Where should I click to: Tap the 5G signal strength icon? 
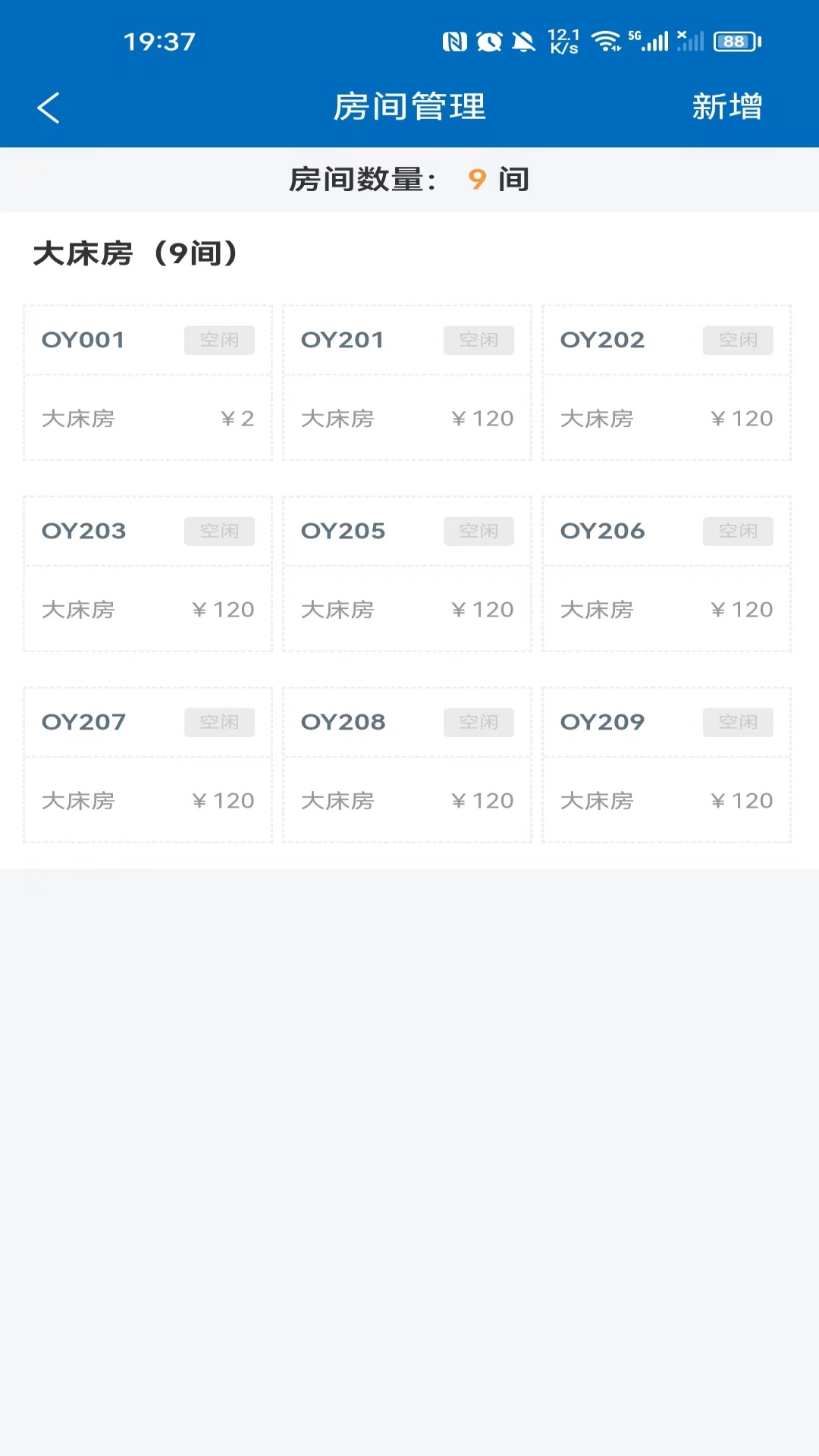[650, 42]
